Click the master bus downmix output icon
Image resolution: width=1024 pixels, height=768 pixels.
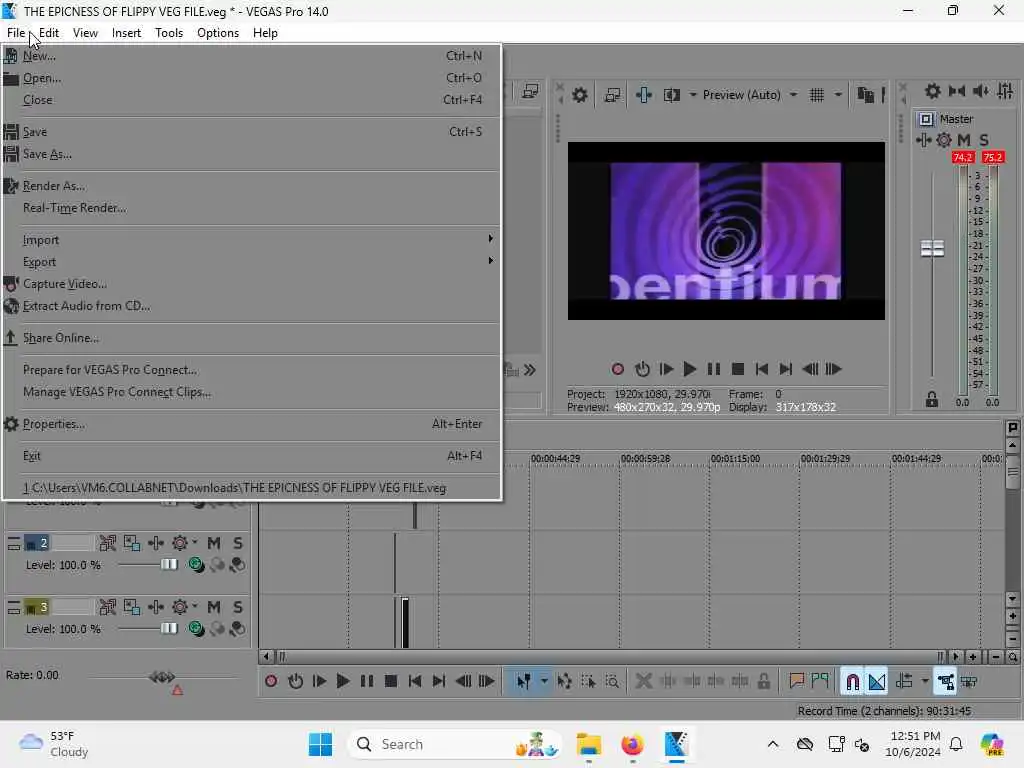click(957, 91)
